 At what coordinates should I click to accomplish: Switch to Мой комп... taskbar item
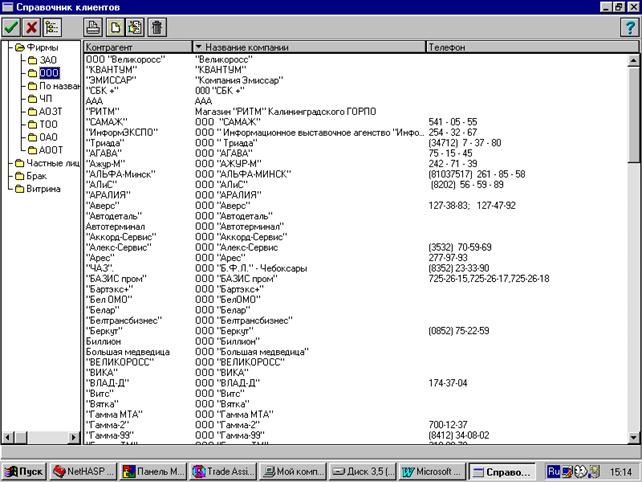pyautogui.click(x=293, y=472)
